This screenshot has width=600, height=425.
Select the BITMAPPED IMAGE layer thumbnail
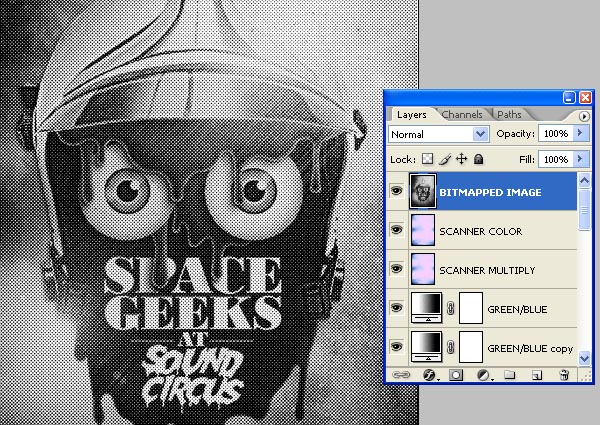pos(423,191)
